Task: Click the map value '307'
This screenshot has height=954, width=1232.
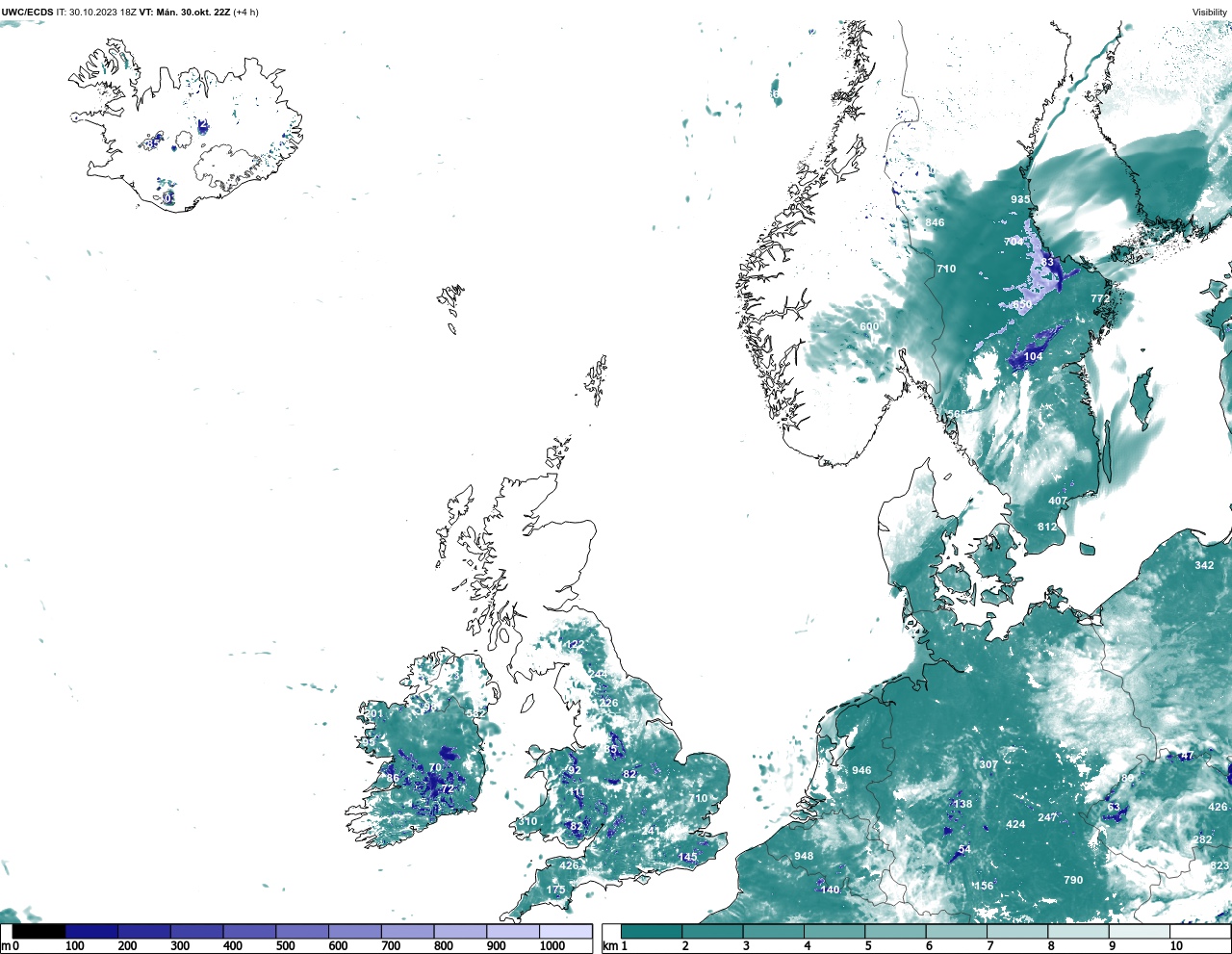Action: coord(988,764)
